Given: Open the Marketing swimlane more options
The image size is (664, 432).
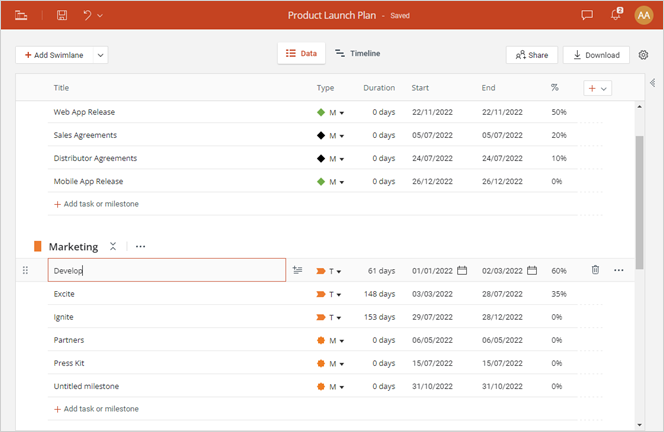Looking at the screenshot, I should click(x=140, y=246).
